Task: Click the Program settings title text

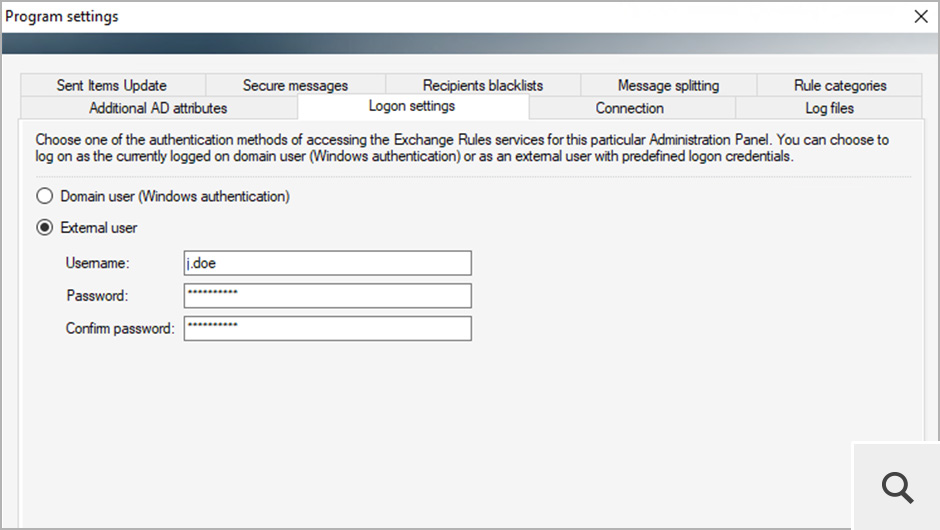Action: pyautogui.click(x=62, y=17)
